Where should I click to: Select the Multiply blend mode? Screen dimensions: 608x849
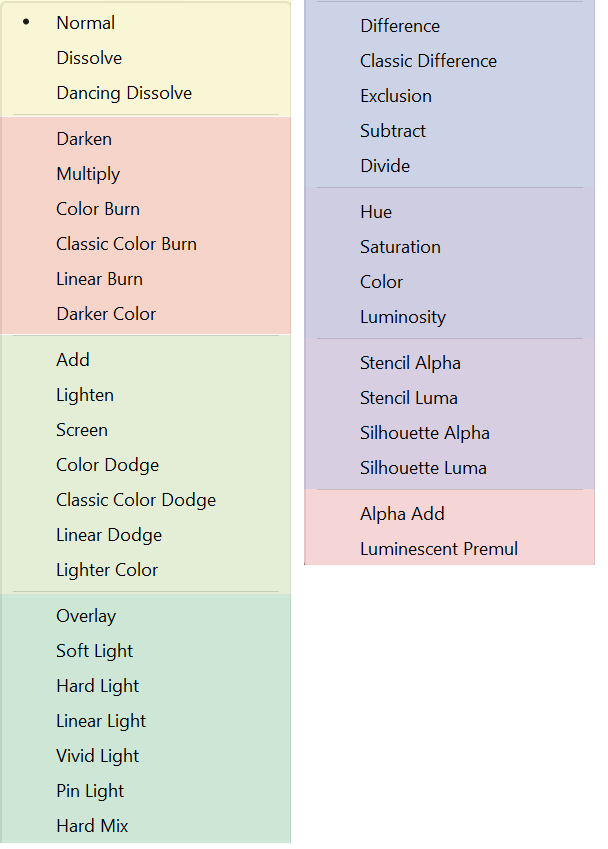point(88,174)
